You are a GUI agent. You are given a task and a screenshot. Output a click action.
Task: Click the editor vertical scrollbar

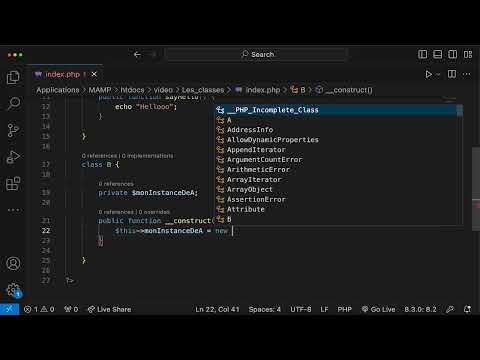click(476, 188)
